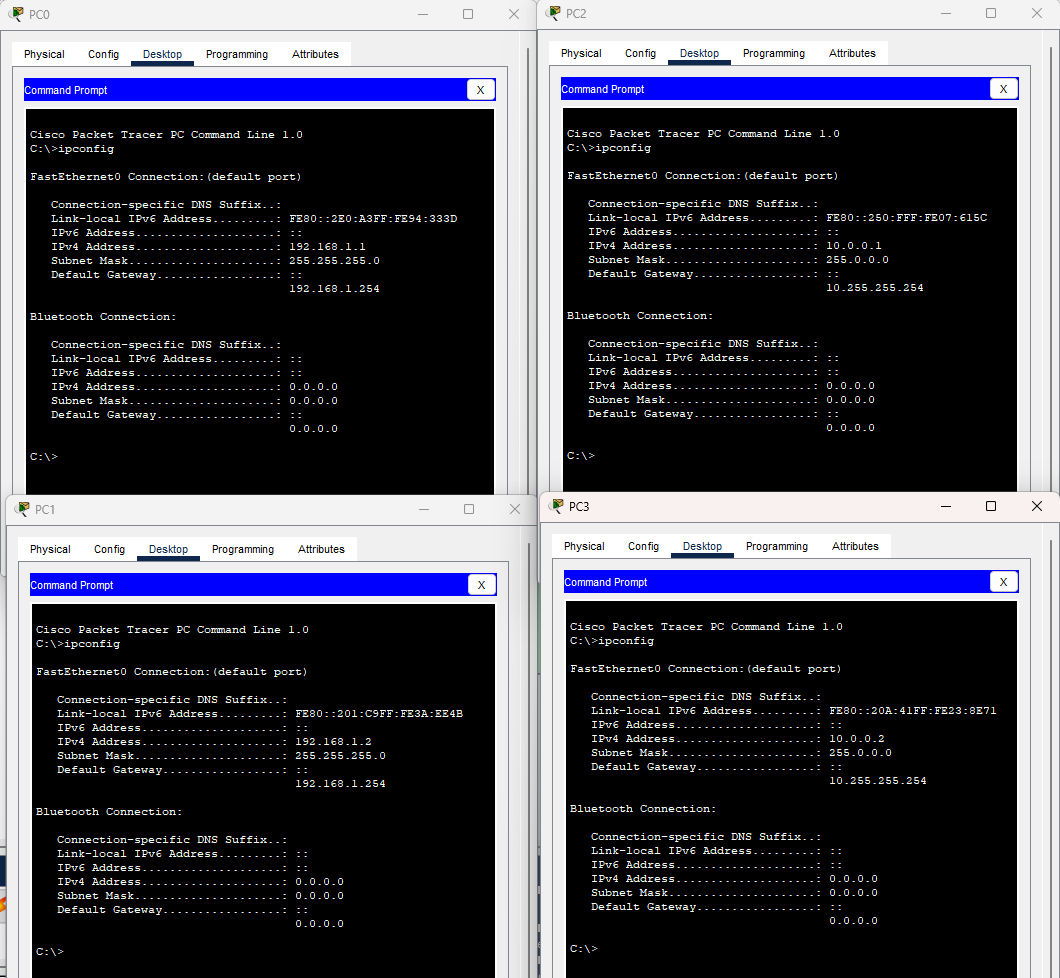Click the PC0 device icon in its title bar

[17, 15]
